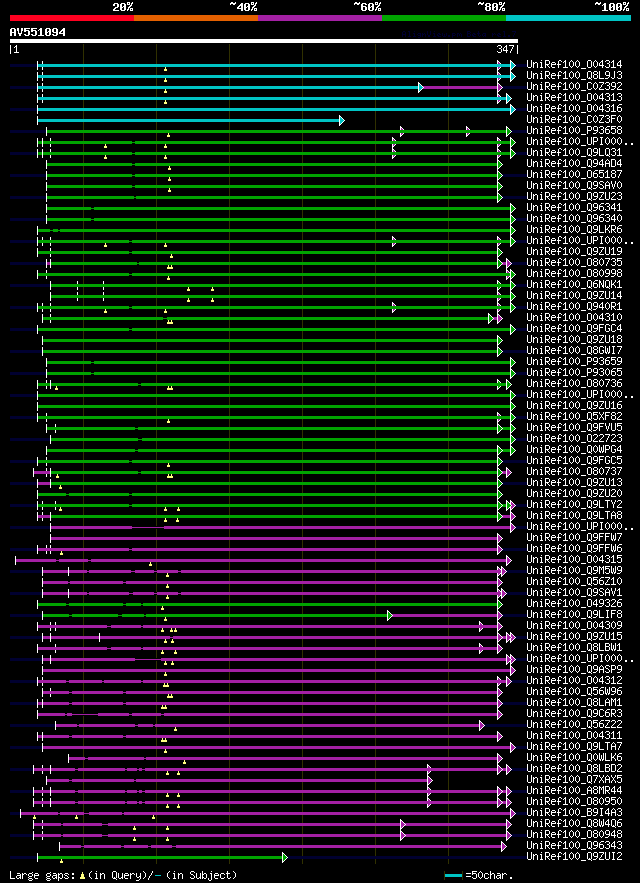Select the UniRef100_Q9LTY2 label
640x883 pixels.
574,505
